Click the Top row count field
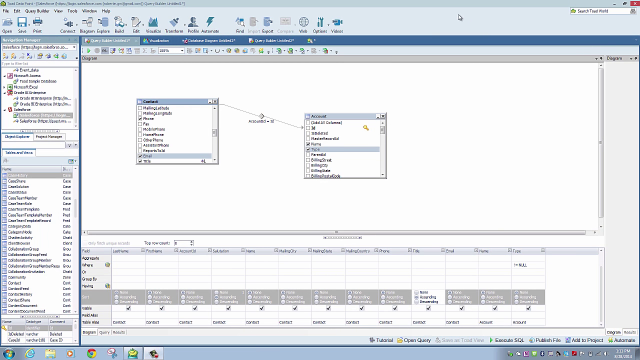Screen dimensions: 640x360 coord(184,243)
